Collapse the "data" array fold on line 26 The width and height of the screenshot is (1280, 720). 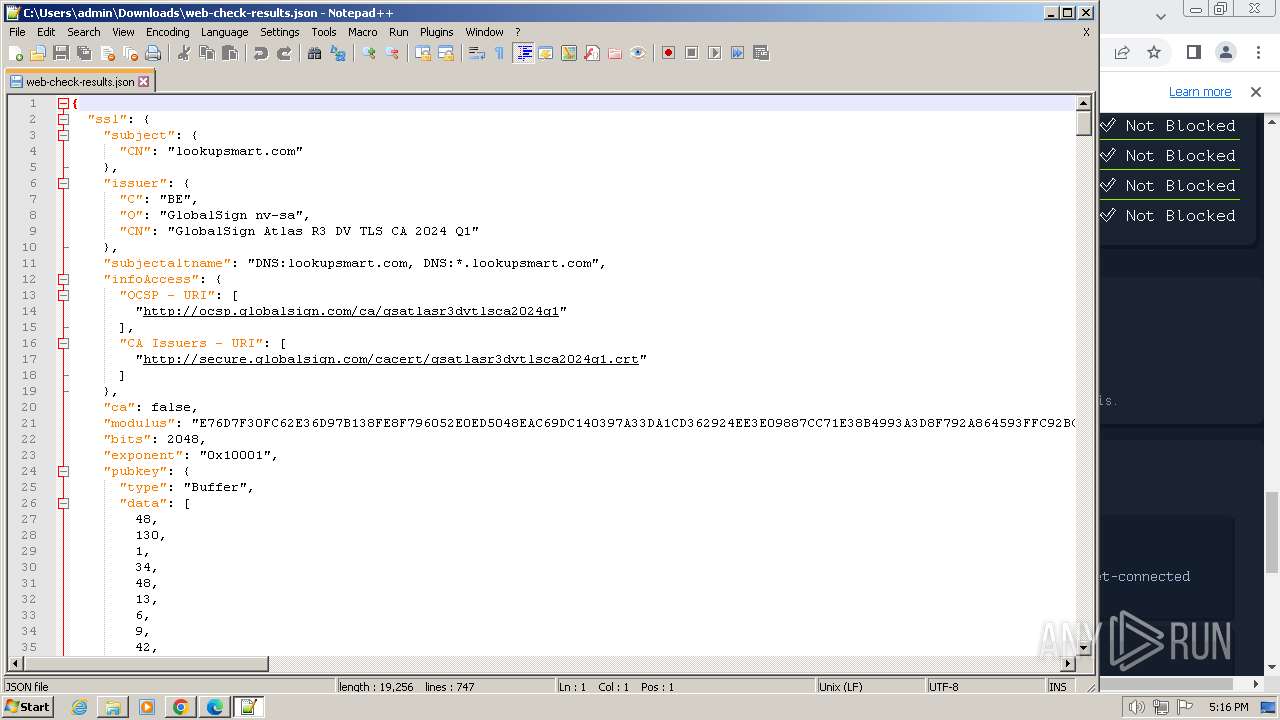pos(63,503)
